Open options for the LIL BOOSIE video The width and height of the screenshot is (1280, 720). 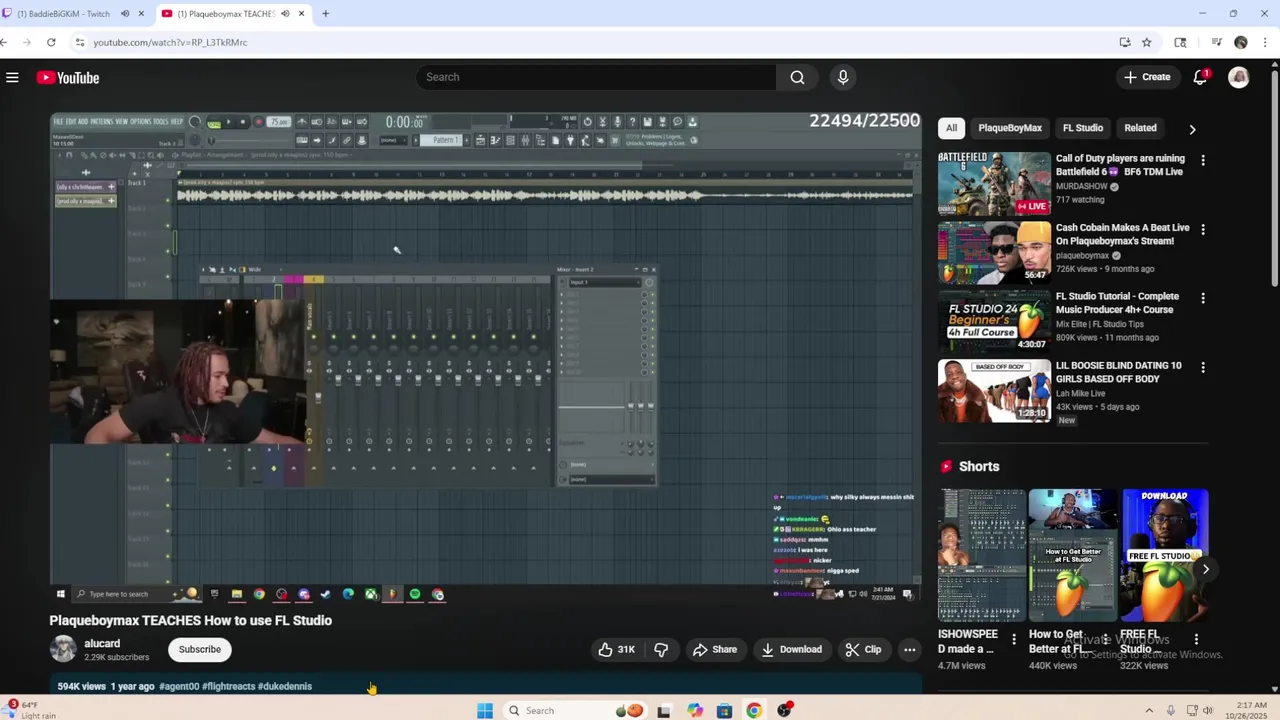[1203, 367]
